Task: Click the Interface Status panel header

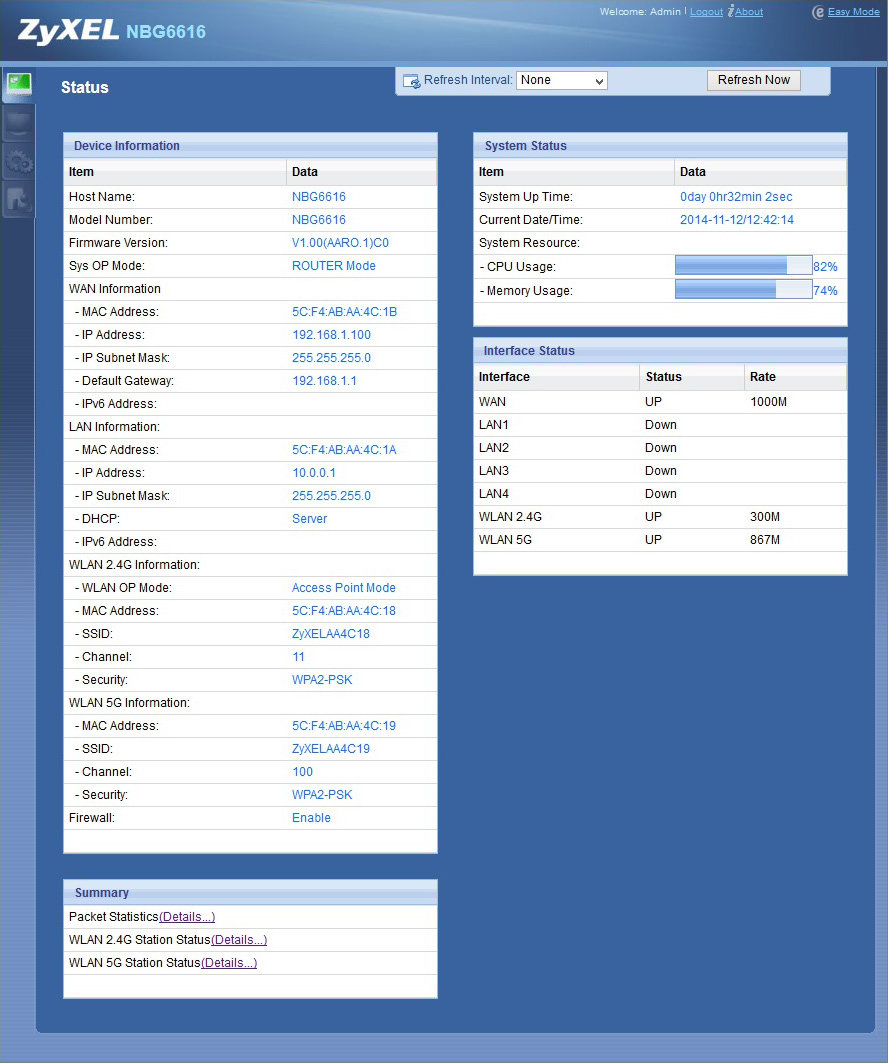Action: tap(660, 350)
